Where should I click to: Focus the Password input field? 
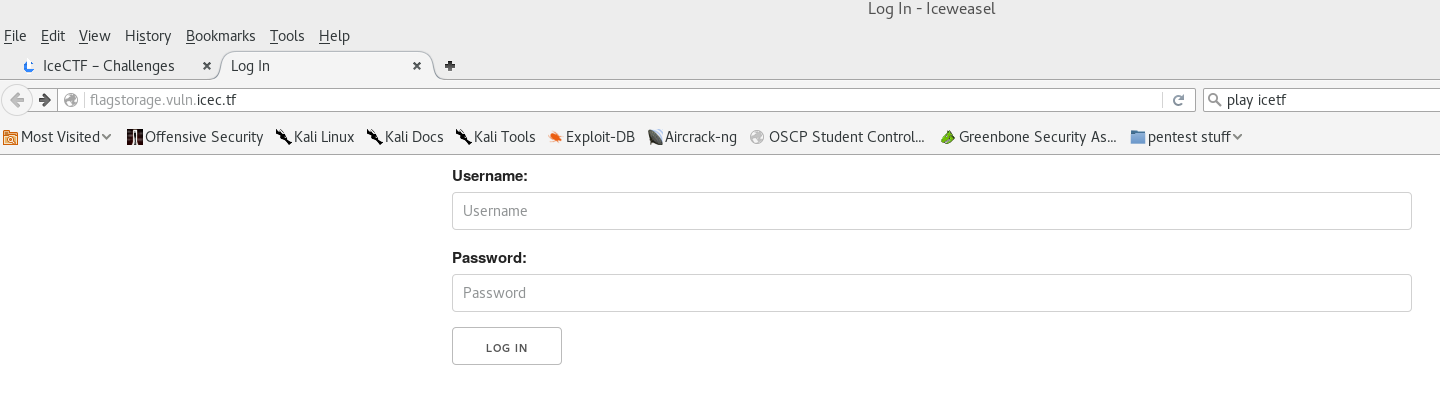coord(932,293)
